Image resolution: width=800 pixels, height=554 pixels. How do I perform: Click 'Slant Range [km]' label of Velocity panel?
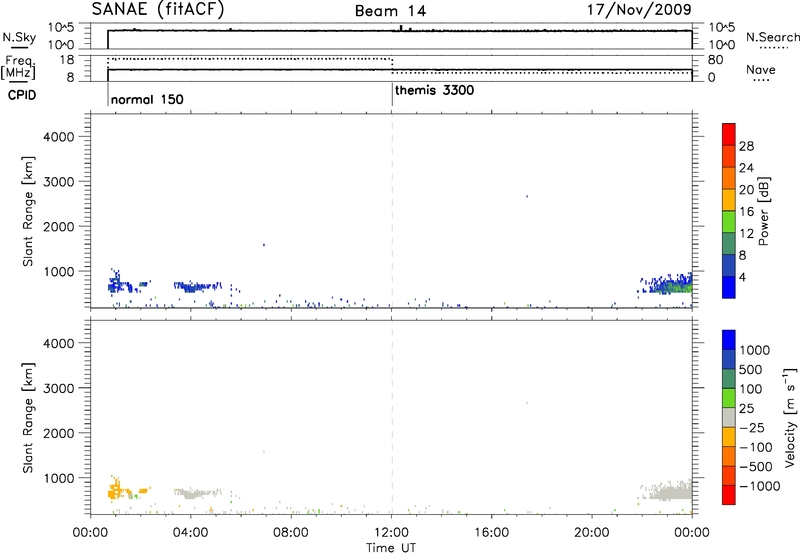click(x=28, y=417)
